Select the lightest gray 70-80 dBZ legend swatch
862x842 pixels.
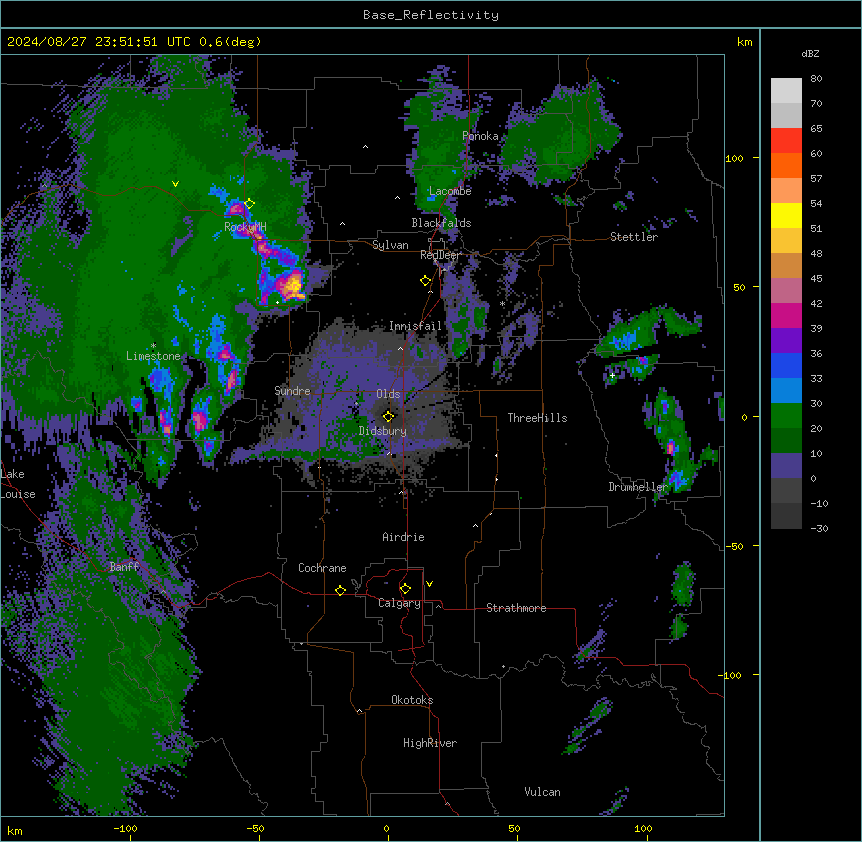click(786, 91)
